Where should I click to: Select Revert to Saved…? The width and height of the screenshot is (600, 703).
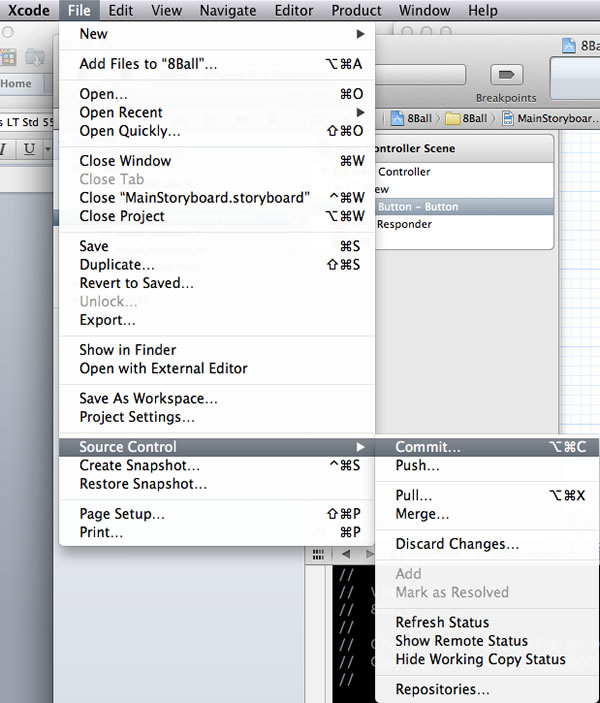pyautogui.click(x=217, y=283)
